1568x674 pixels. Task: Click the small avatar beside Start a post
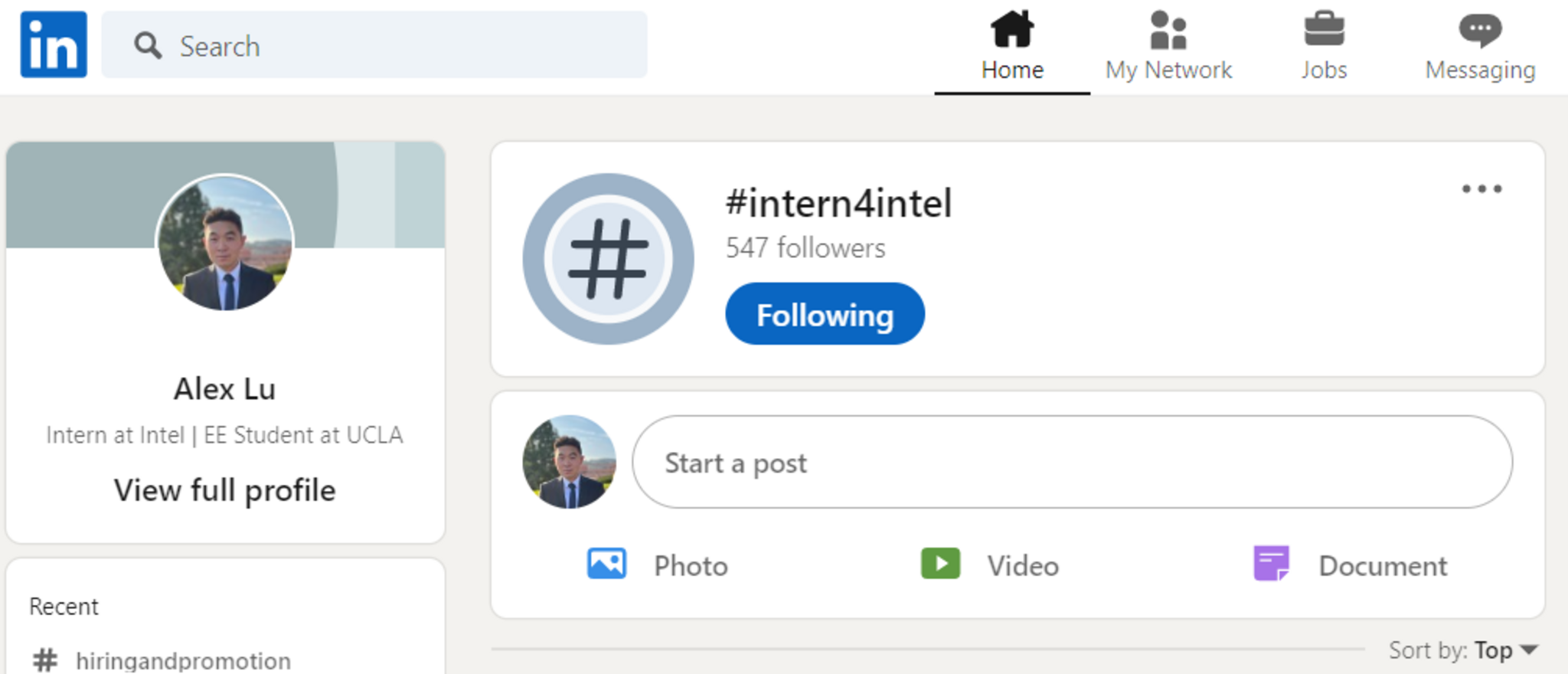(569, 462)
